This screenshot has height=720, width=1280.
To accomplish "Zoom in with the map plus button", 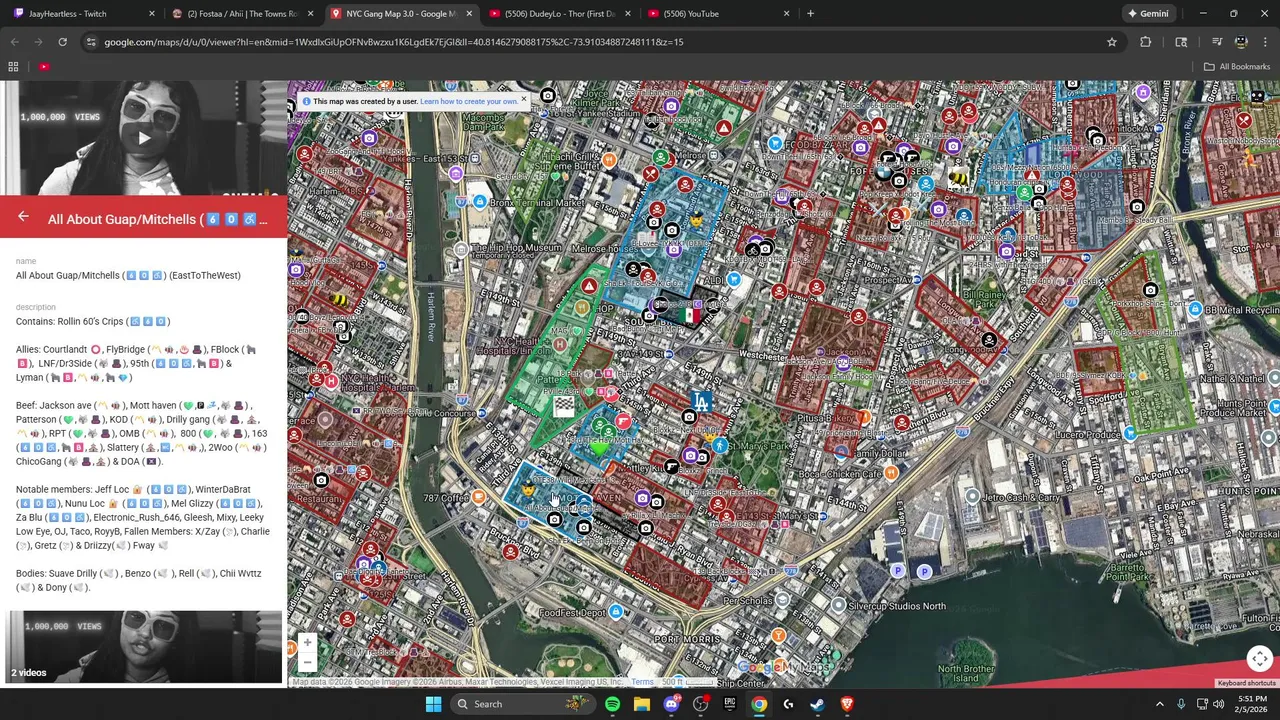I will click(x=307, y=643).
